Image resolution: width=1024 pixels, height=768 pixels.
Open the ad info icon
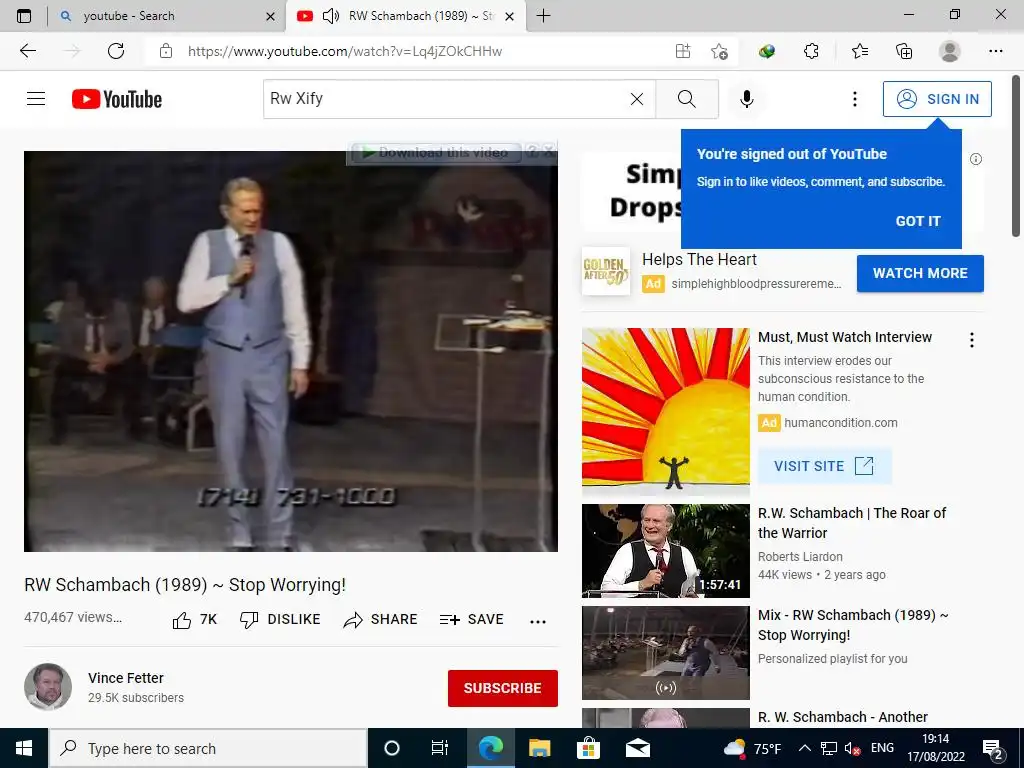pyautogui.click(x=976, y=159)
